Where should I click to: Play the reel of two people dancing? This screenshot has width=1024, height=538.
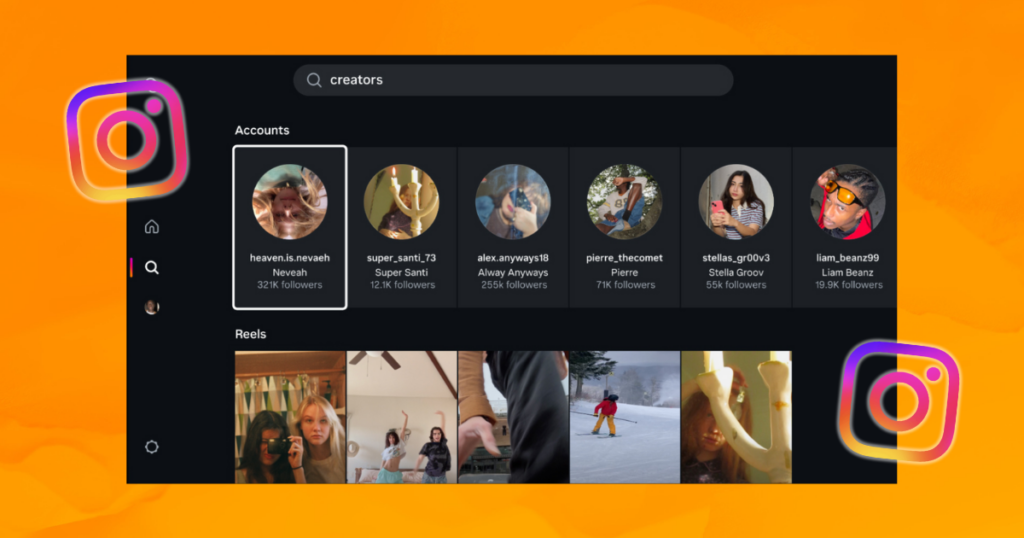[x=401, y=417]
